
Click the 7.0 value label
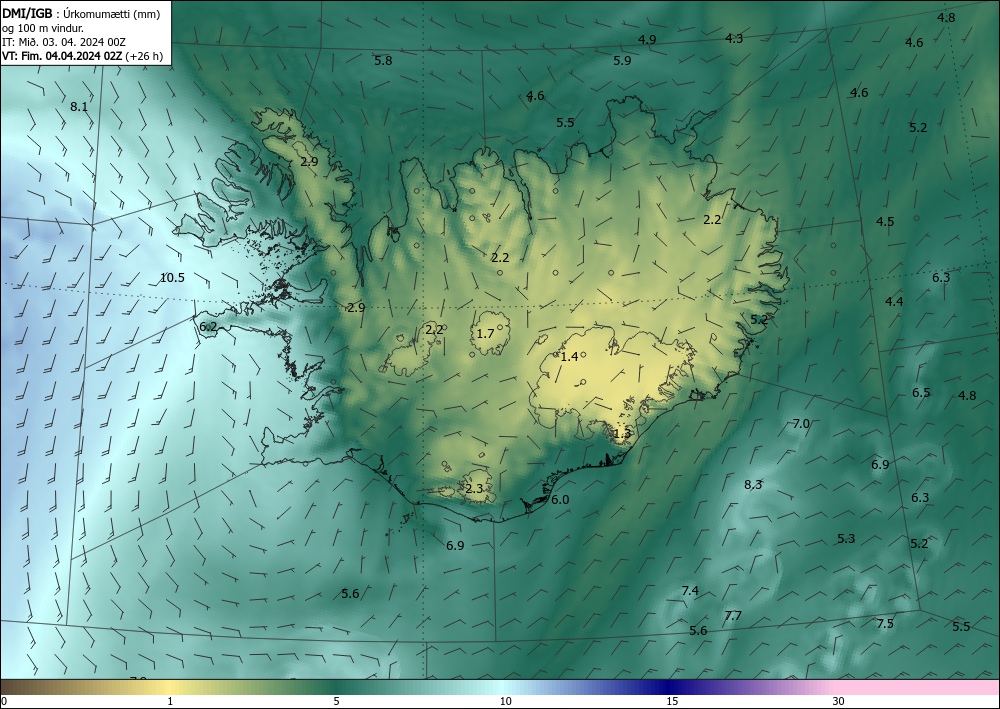[801, 423]
